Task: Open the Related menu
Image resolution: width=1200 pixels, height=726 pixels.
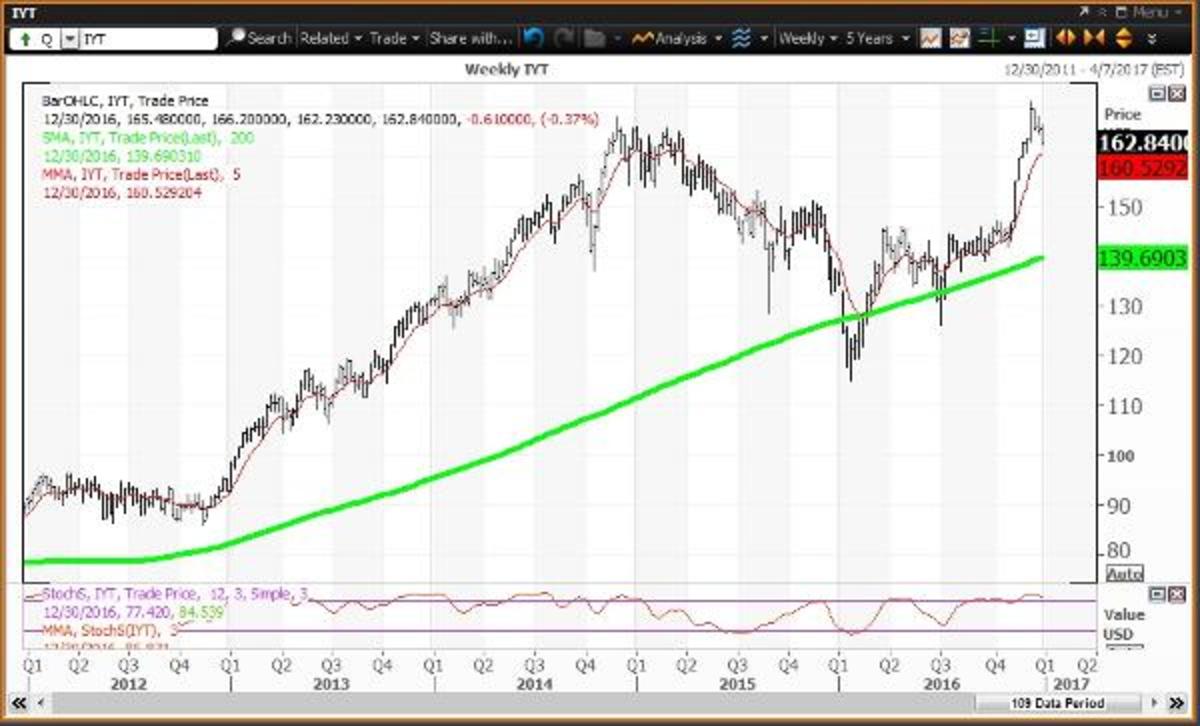Action: click(331, 38)
